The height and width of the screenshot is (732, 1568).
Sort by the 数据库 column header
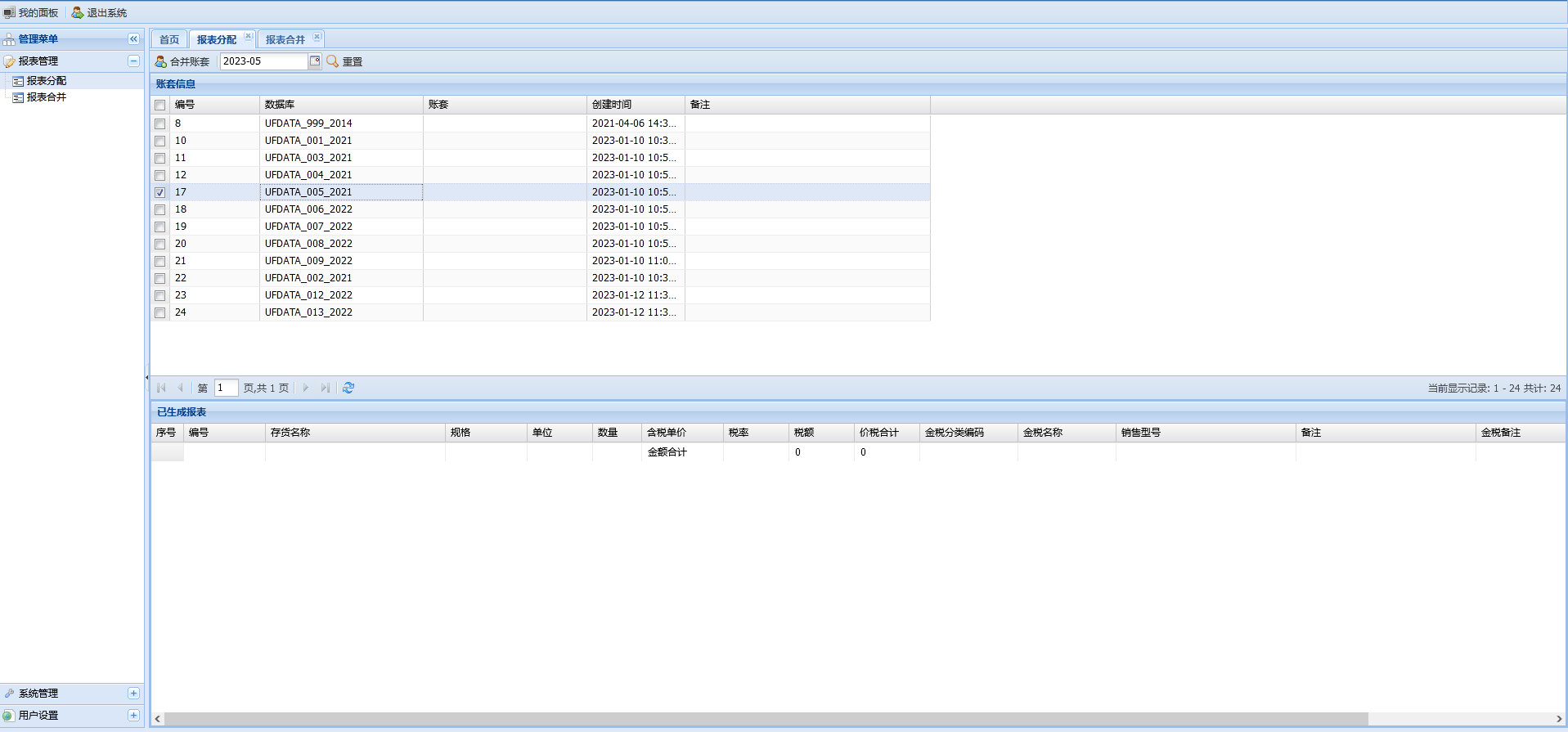pyautogui.click(x=341, y=105)
